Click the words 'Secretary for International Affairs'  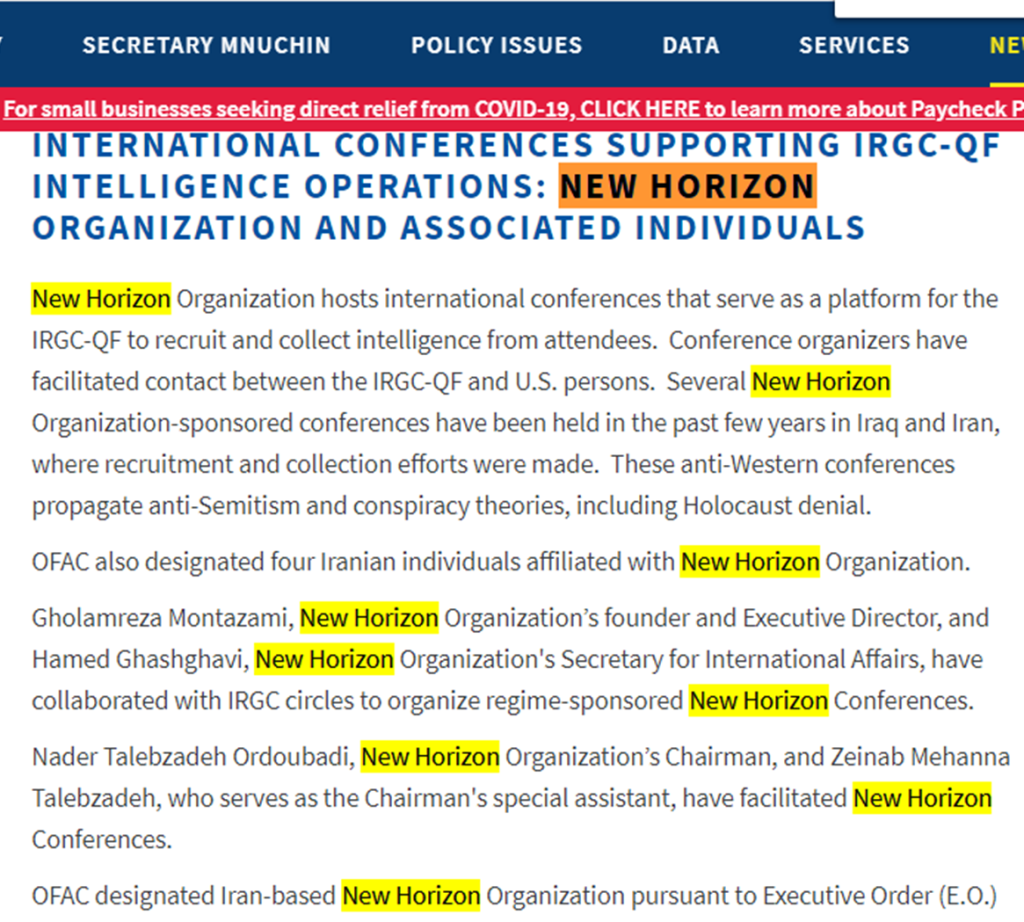739,660
